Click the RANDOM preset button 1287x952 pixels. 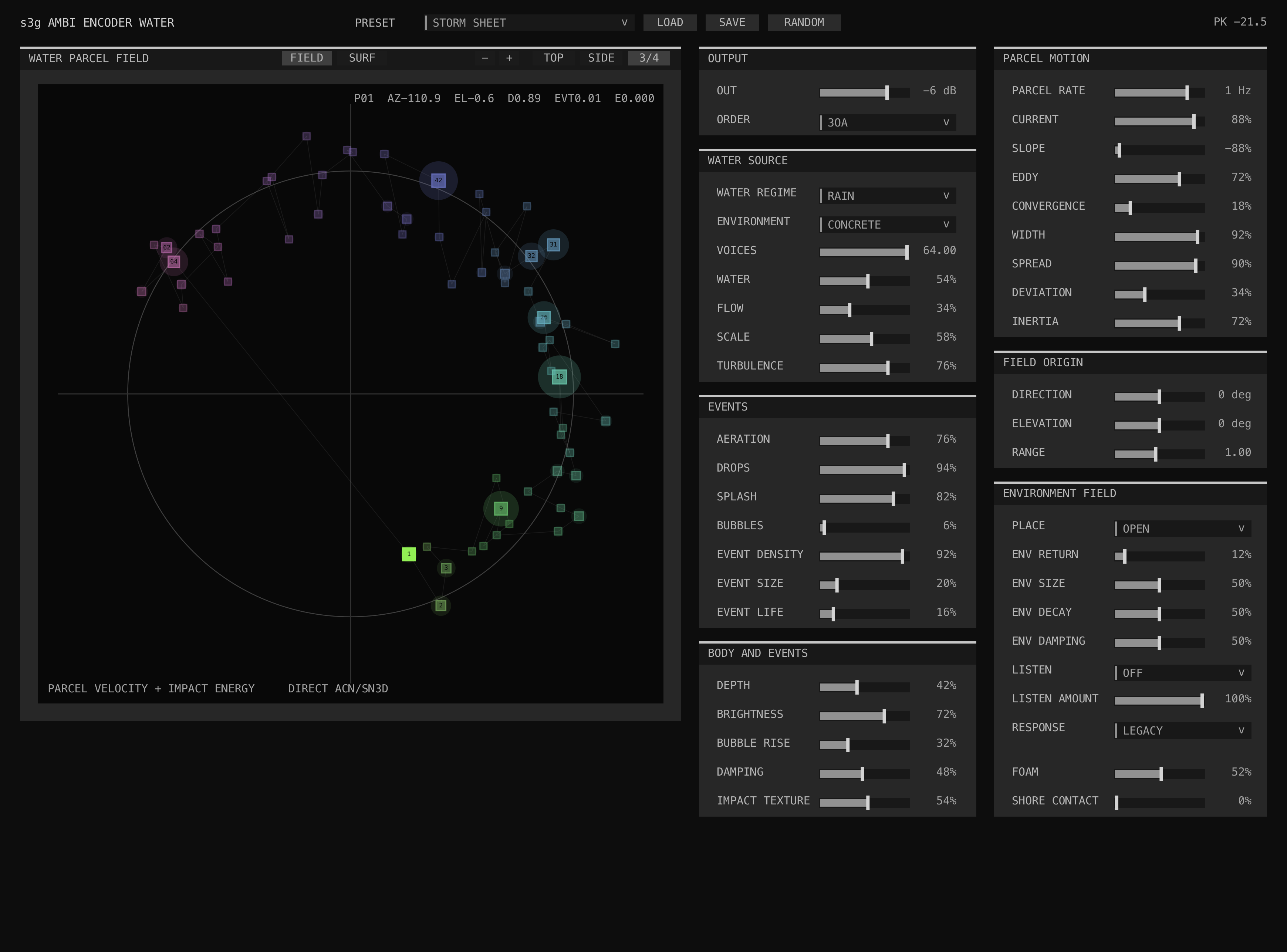(x=804, y=23)
